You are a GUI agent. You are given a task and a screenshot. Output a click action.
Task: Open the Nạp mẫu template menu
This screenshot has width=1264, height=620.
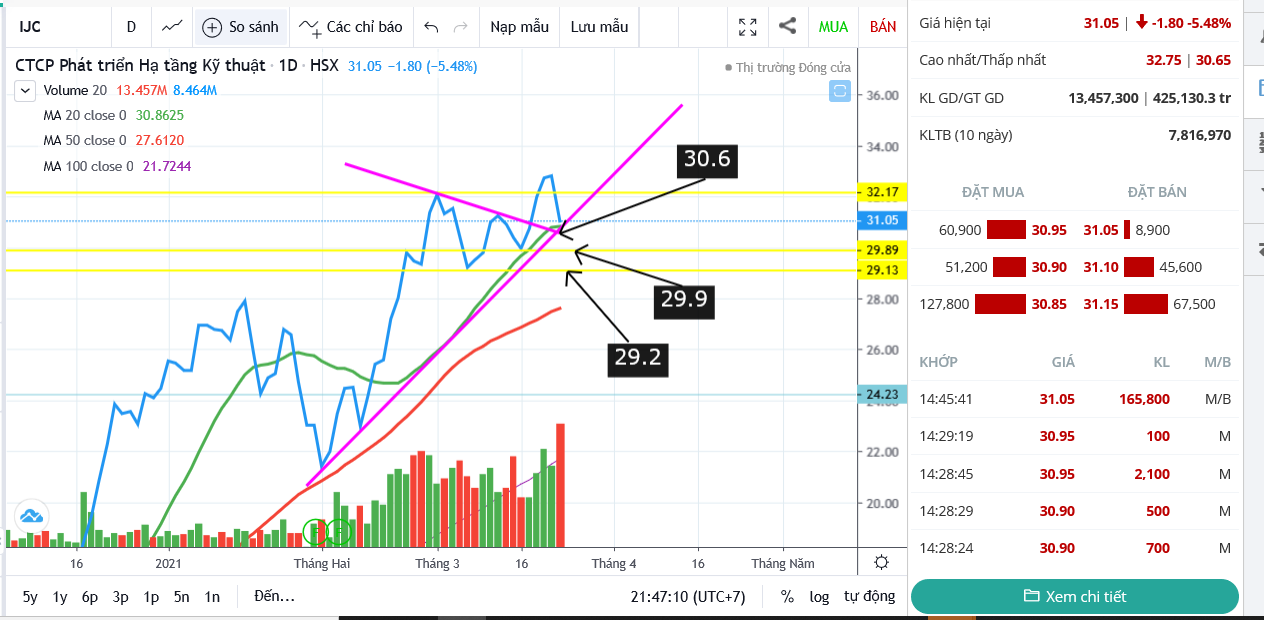(x=519, y=27)
